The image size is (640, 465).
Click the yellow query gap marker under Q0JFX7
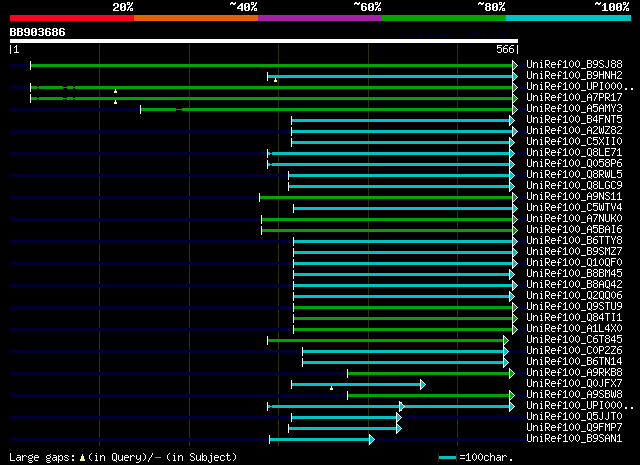pos(331,388)
